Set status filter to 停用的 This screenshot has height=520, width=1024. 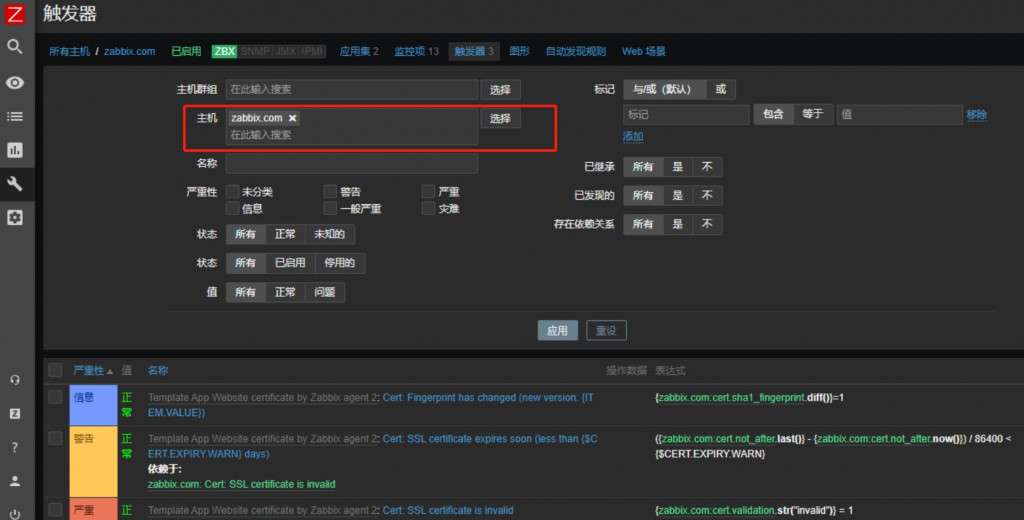340,263
